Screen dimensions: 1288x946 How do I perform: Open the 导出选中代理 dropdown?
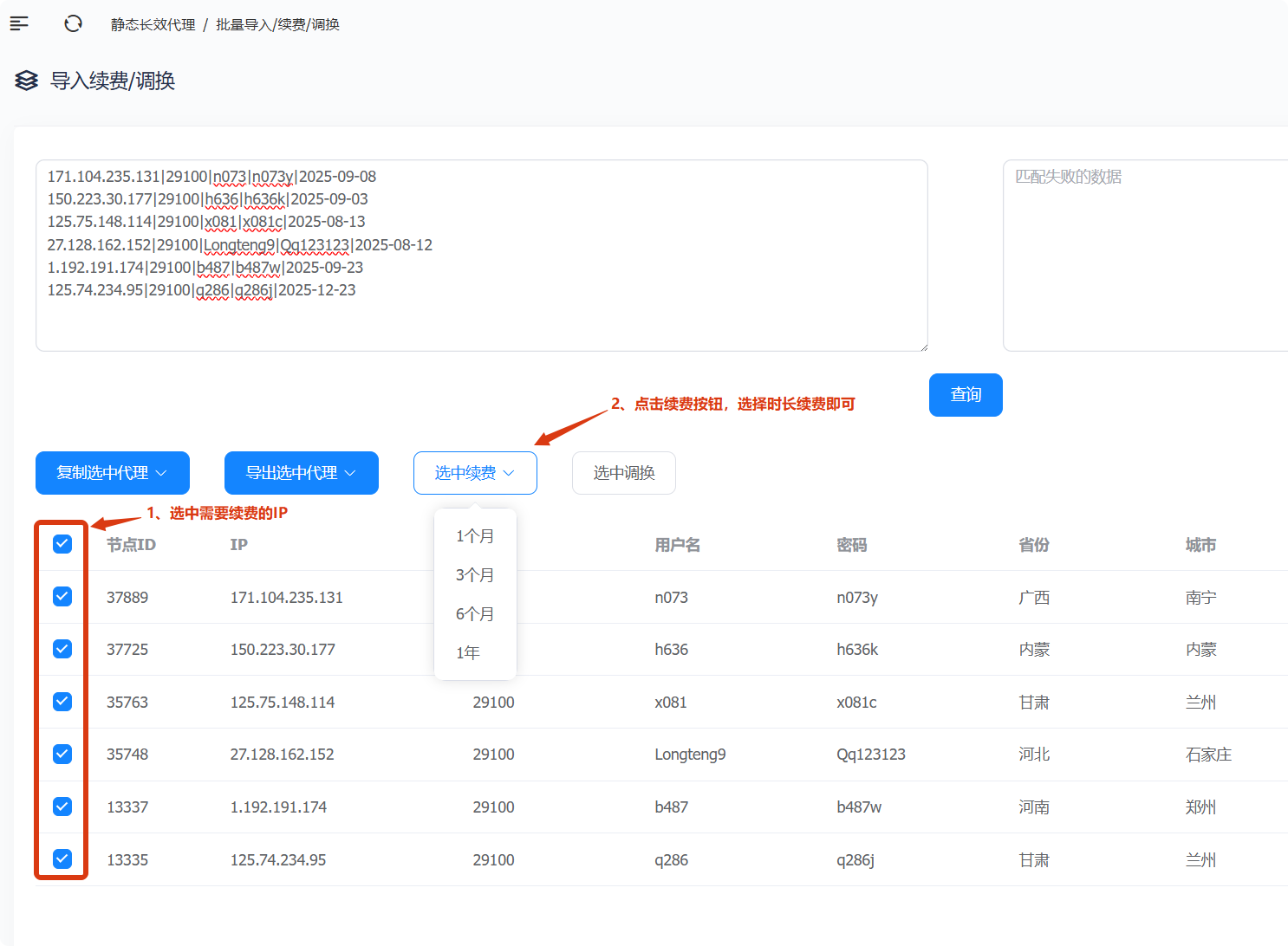(x=302, y=473)
